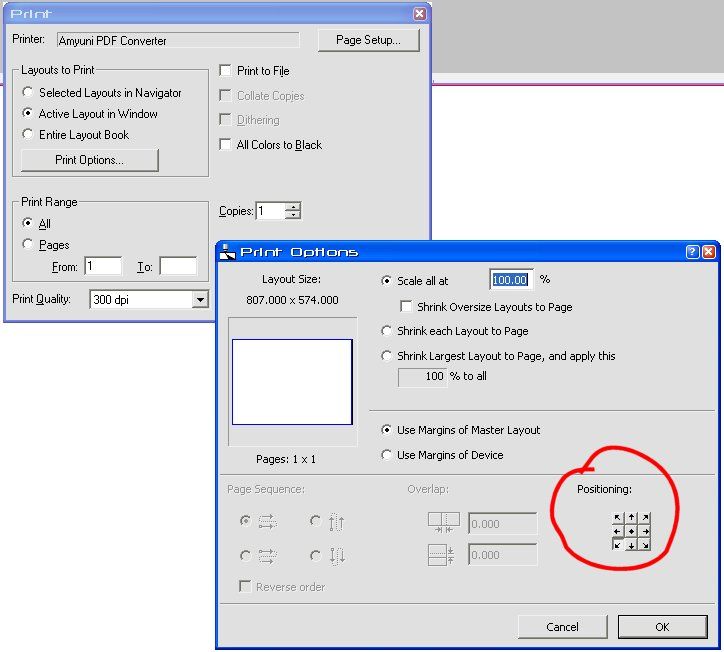724x652 pixels.
Task: Check Shrink Oversize Layouts to Page
Action: click(406, 306)
